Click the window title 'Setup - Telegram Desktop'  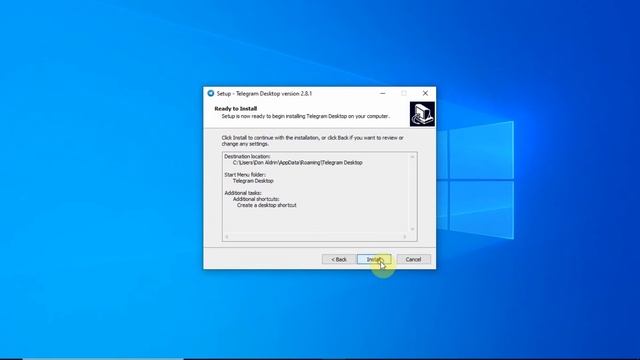click(x=264, y=93)
